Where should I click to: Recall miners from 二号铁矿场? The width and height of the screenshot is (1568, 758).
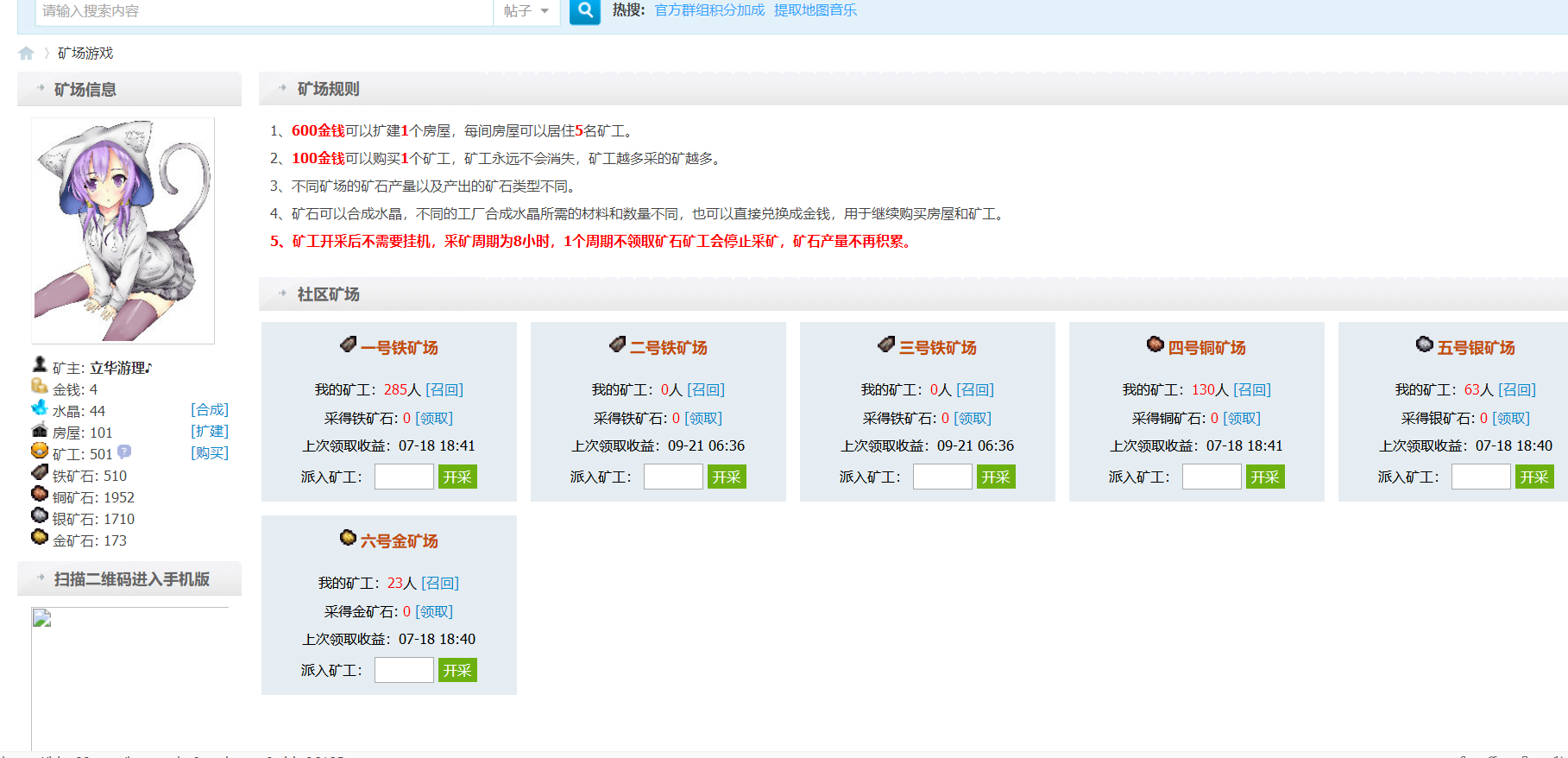pyautogui.click(x=706, y=390)
